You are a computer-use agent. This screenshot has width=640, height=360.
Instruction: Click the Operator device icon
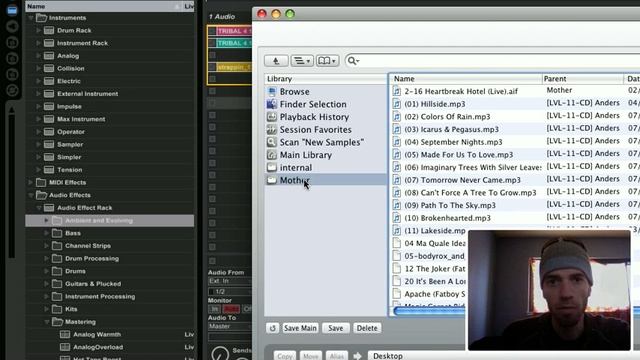click(49, 132)
